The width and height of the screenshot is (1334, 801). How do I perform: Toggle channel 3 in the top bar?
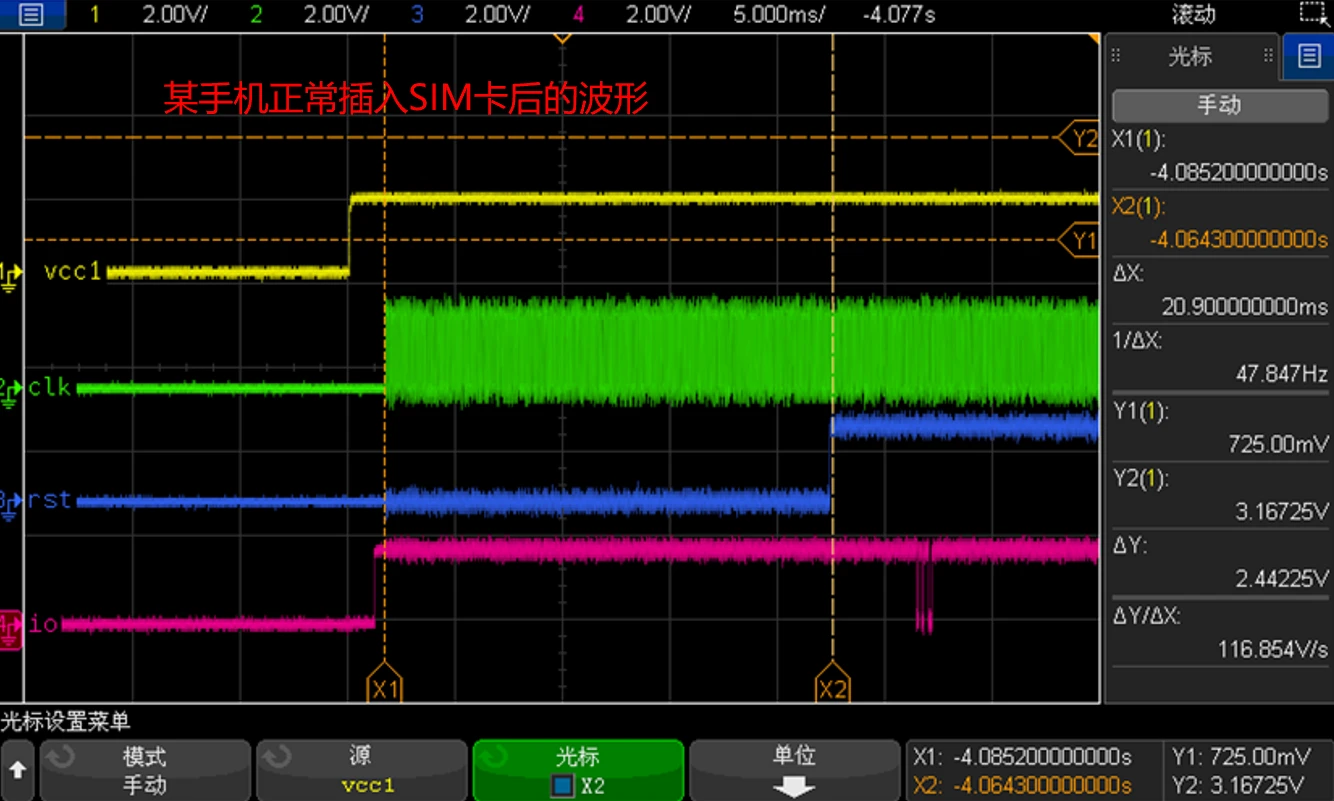point(417,14)
